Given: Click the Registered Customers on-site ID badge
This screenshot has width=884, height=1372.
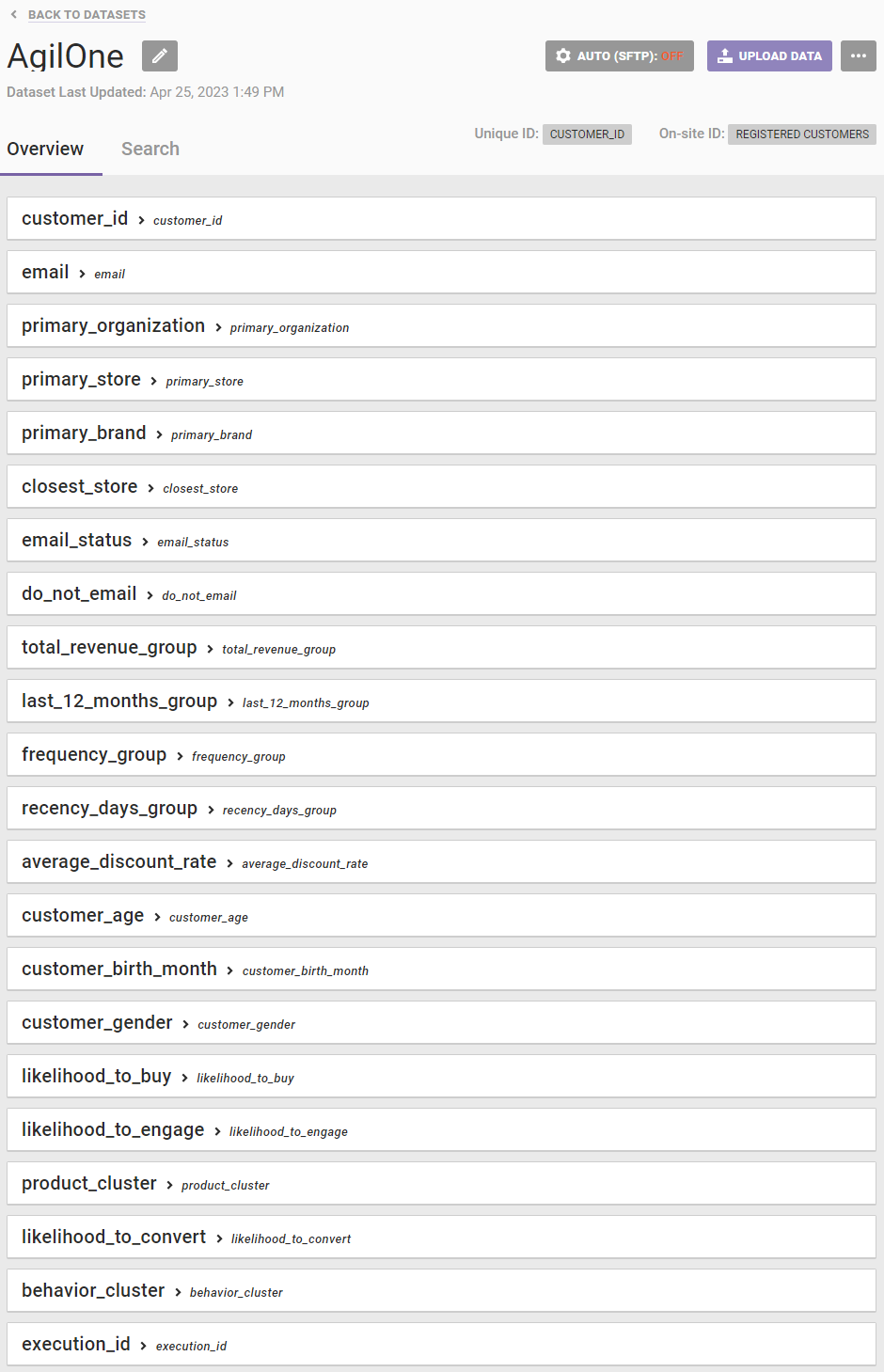Looking at the screenshot, I should pos(802,134).
